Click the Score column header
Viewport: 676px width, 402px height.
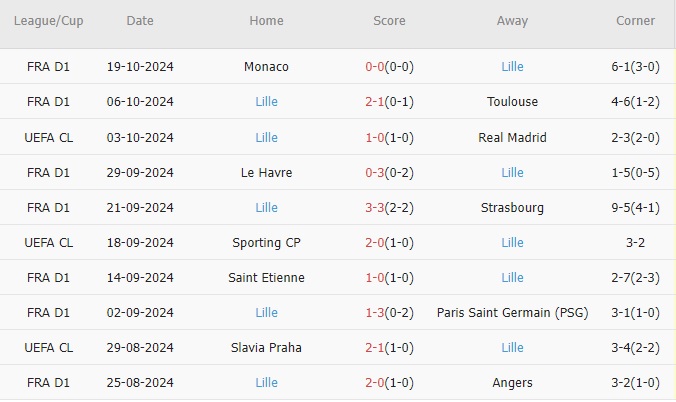389,21
